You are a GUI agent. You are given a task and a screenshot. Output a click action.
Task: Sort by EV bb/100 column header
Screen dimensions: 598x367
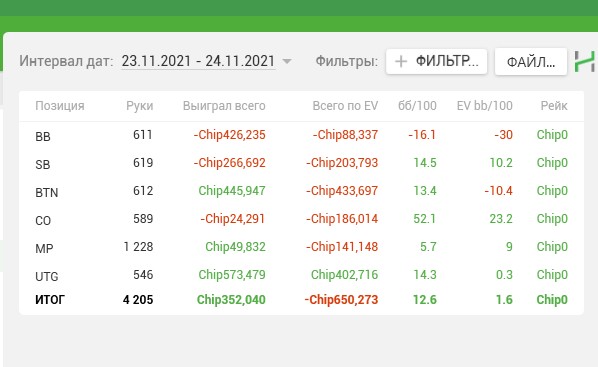pos(485,106)
